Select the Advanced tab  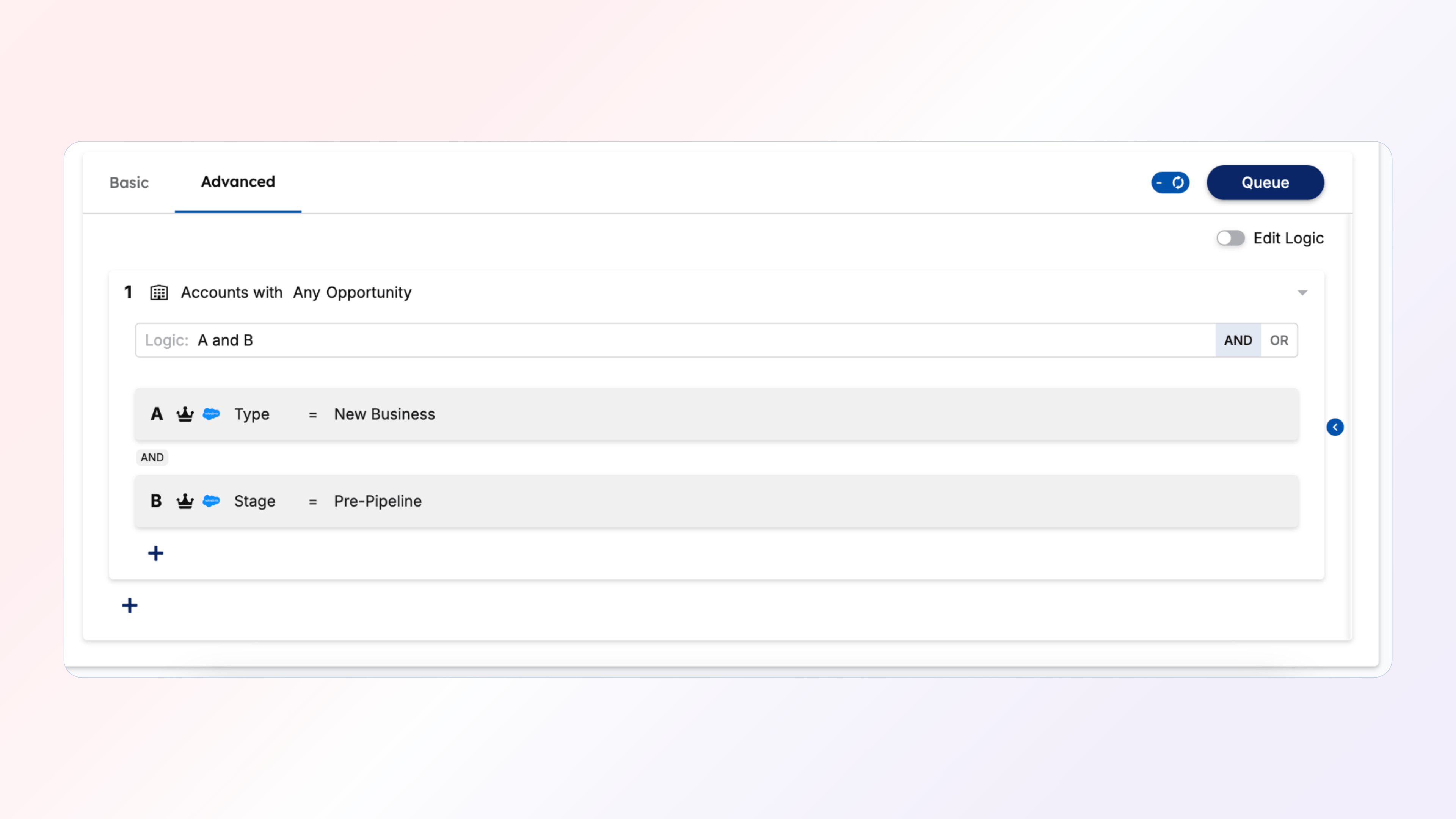pos(238,182)
